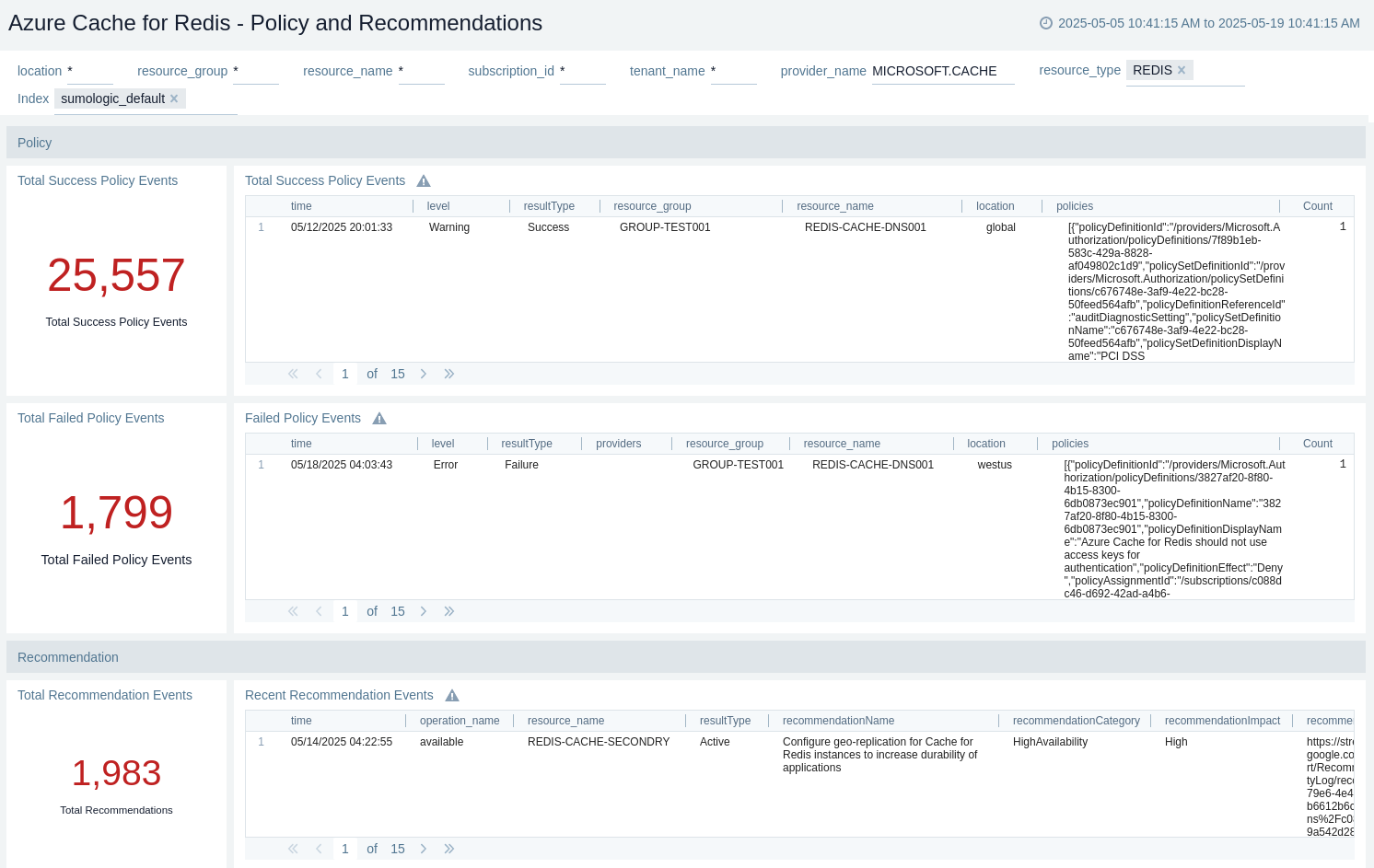Open Total Failed Policy Events panel title
Screen dimensions: 1374x868
tap(91, 418)
